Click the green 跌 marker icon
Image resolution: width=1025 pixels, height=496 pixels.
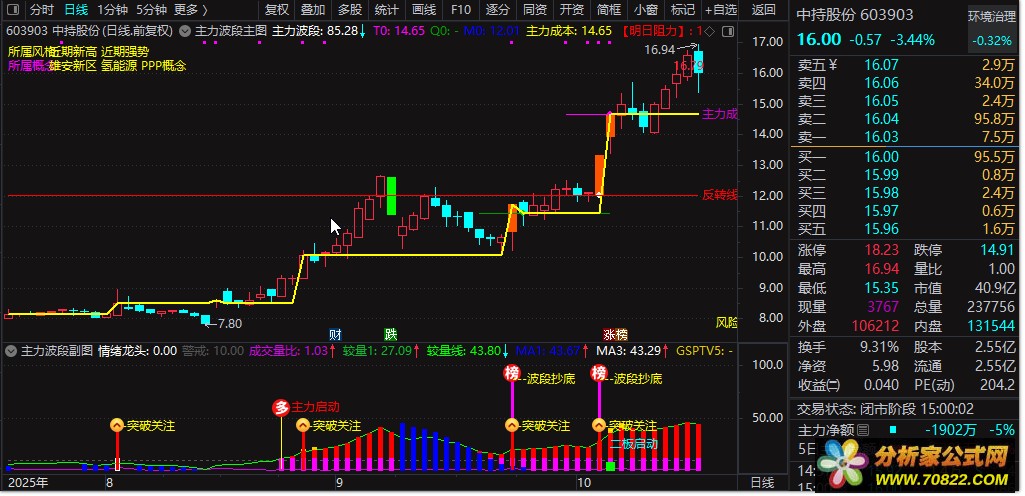[391, 335]
